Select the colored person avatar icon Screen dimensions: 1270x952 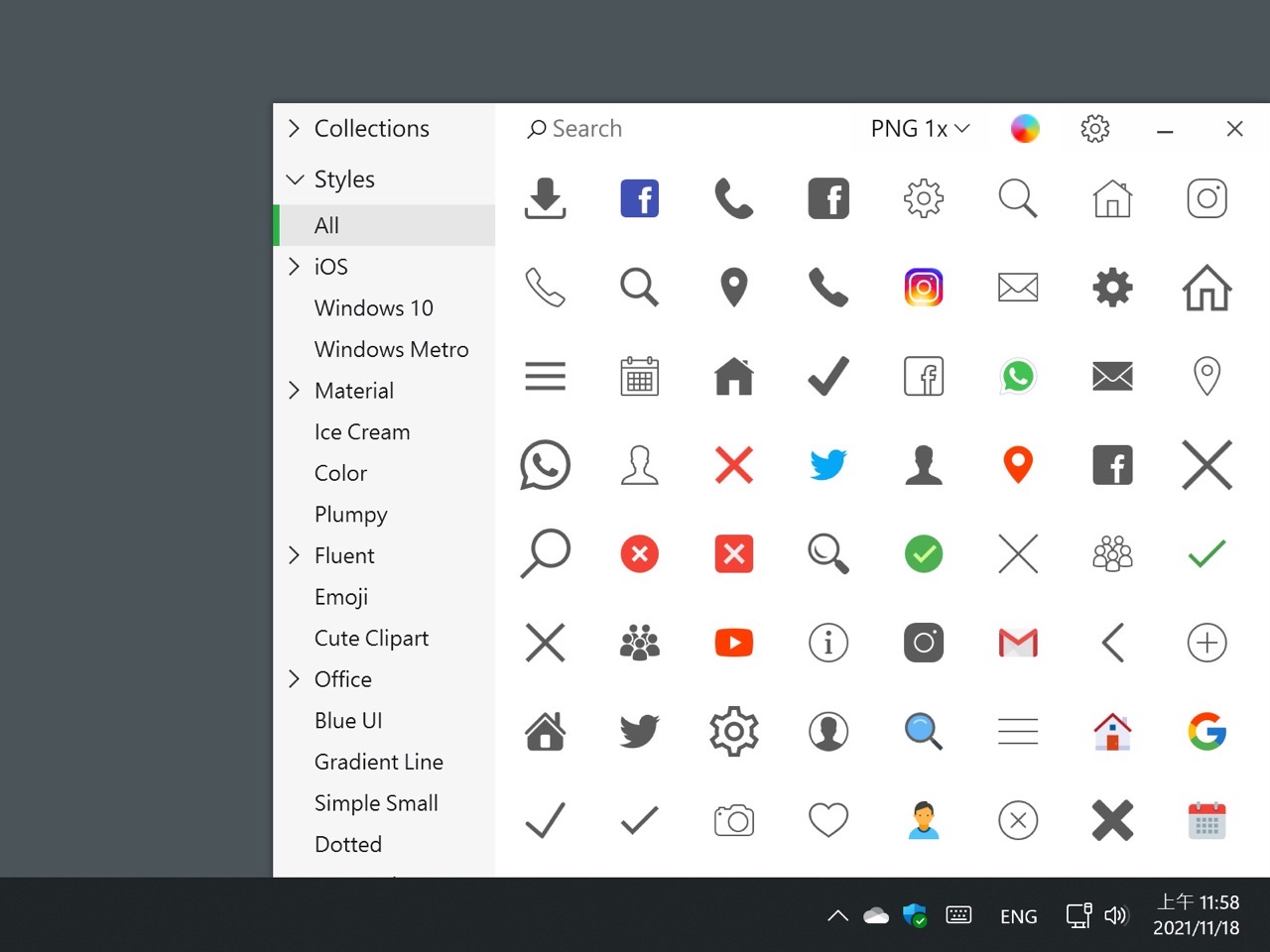[x=924, y=820]
